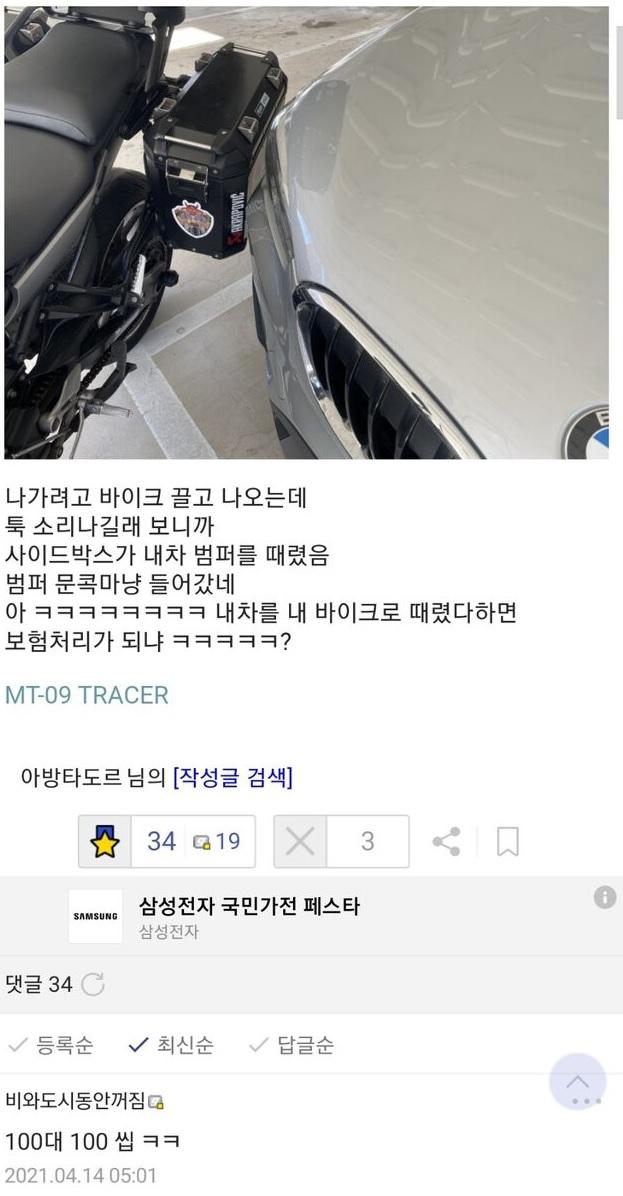The width and height of the screenshot is (623, 1196).
Task: Click commenter name 비와도시동안꺼짐
Action: [x=75, y=1101]
